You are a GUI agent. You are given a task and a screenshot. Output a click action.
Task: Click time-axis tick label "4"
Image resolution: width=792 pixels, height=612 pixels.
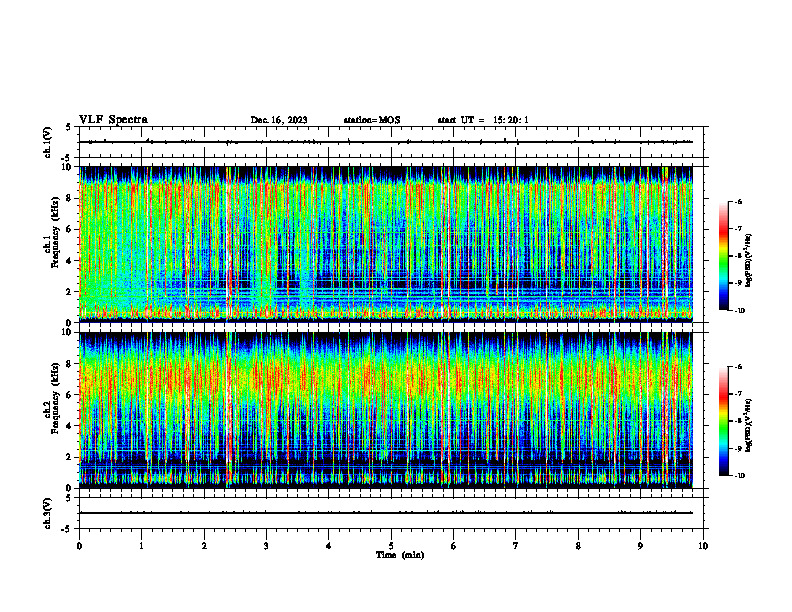tap(328, 546)
